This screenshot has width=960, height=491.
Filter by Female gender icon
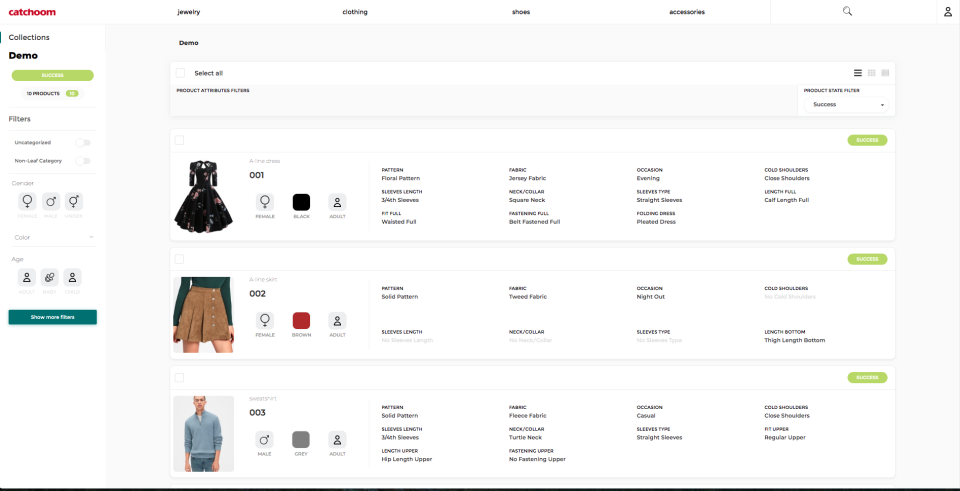27,201
